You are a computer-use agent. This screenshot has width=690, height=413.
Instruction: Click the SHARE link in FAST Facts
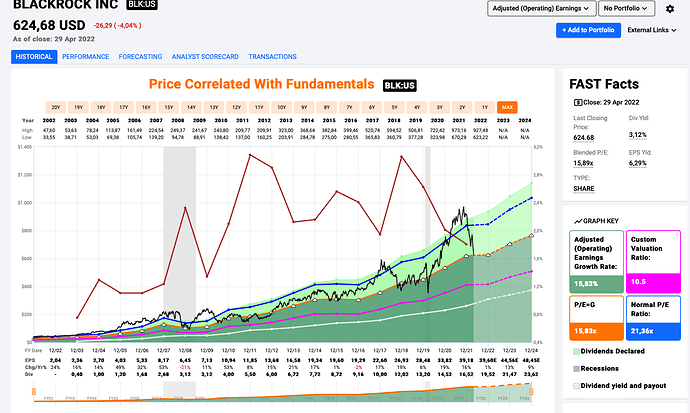click(582, 187)
